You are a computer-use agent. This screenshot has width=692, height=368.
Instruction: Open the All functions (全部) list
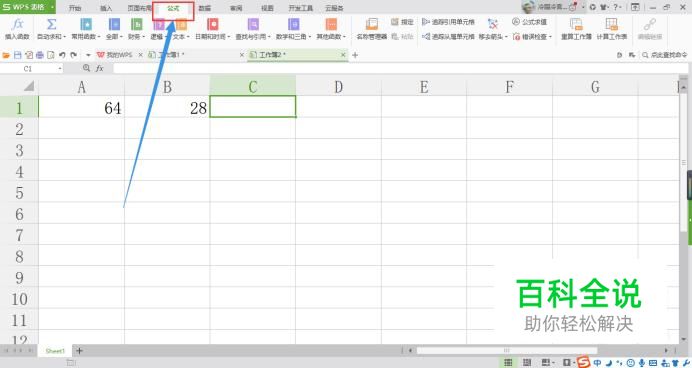114,29
